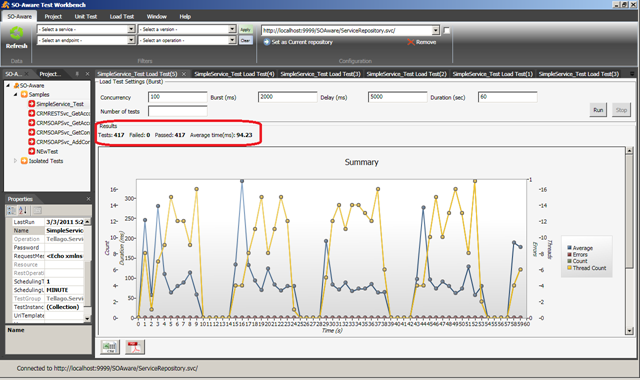Select the NEwTest tree node
The height and width of the screenshot is (380, 640).
[47, 151]
